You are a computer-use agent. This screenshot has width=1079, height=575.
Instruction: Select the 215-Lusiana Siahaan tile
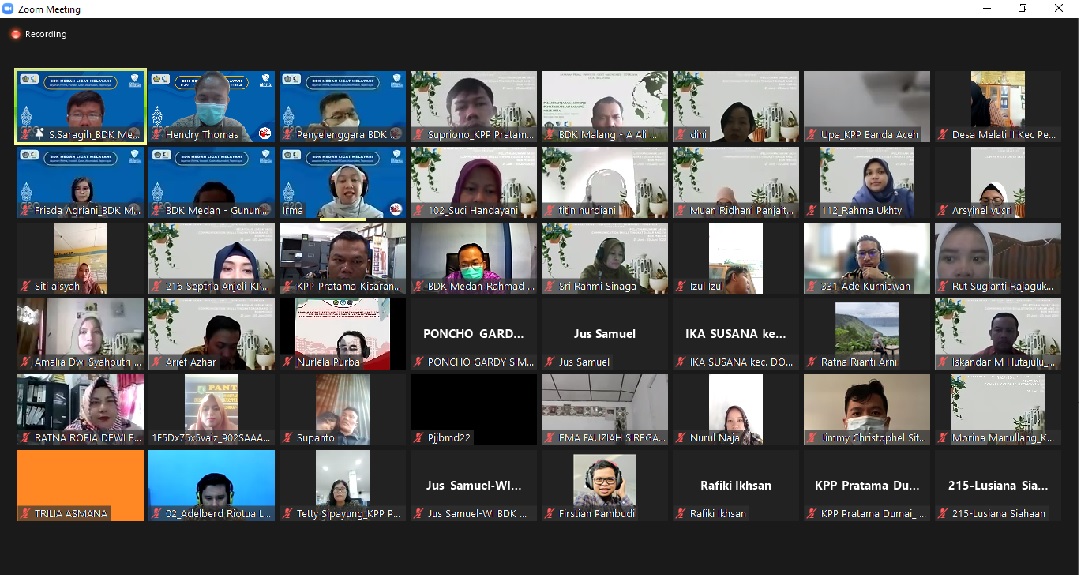click(x=997, y=485)
